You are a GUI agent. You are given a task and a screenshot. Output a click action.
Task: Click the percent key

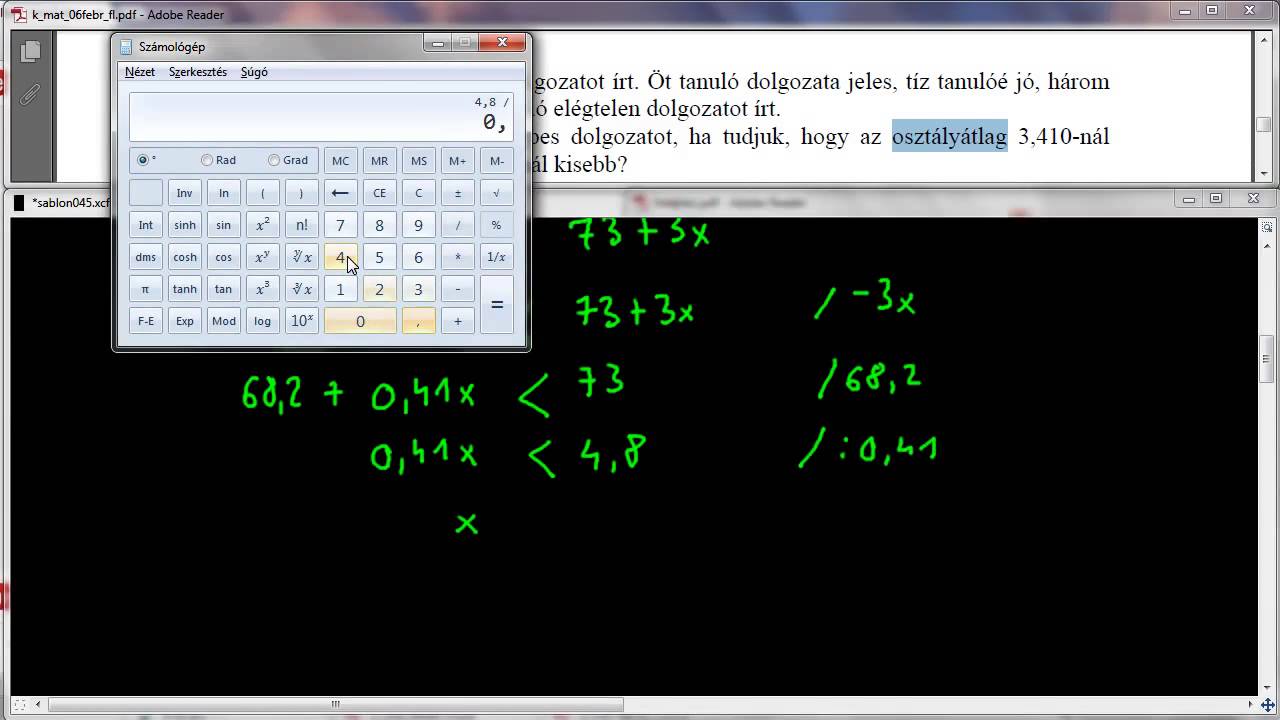(497, 225)
